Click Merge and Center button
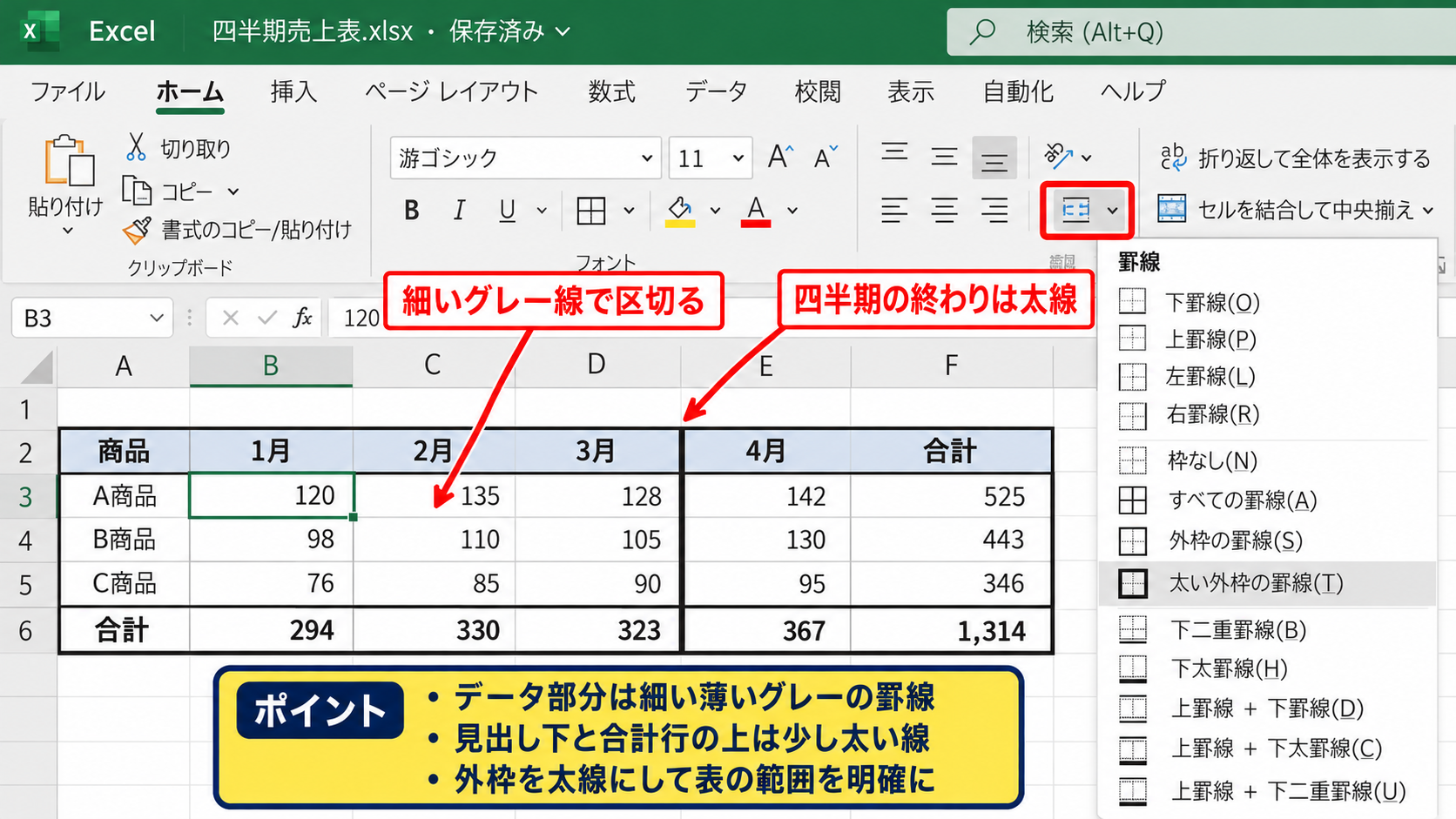The width and height of the screenshot is (1456, 819). tap(1285, 209)
